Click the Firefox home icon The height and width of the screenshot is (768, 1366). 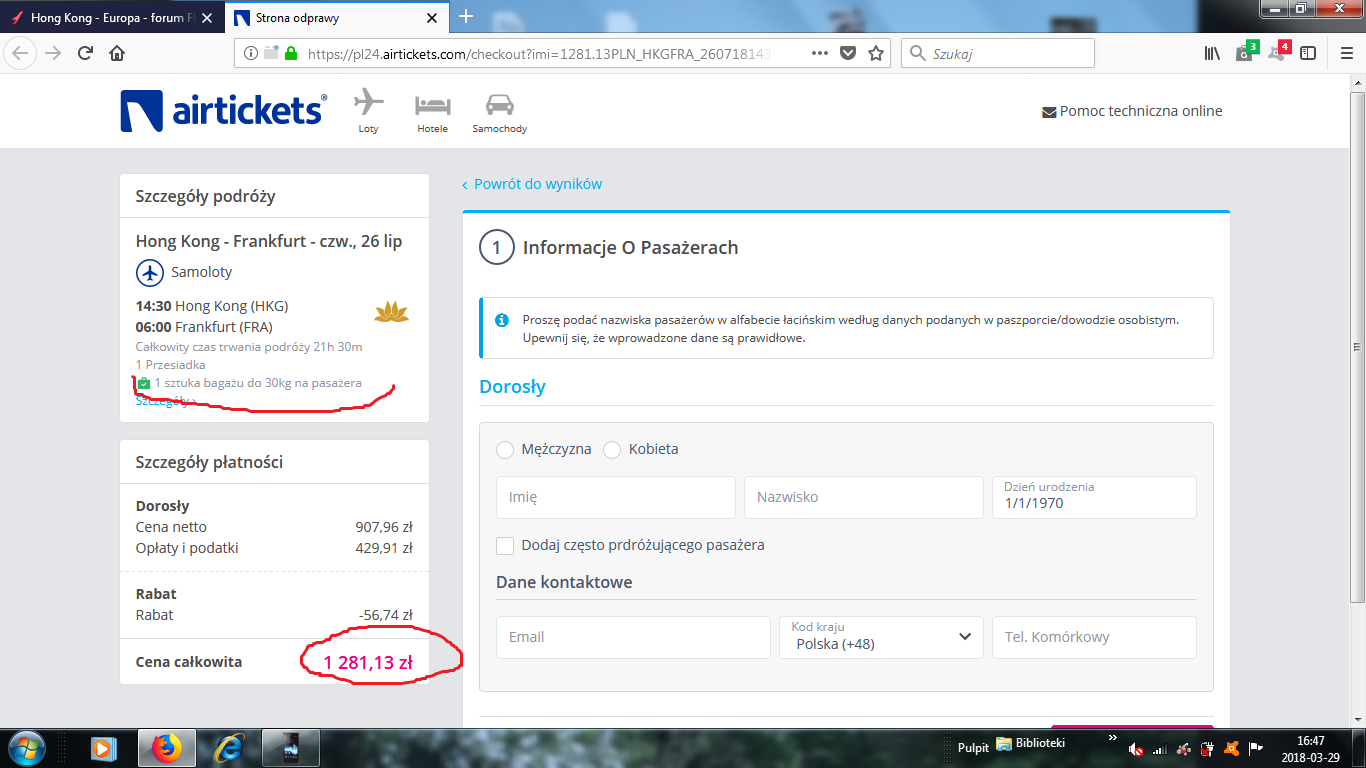coord(117,54)
